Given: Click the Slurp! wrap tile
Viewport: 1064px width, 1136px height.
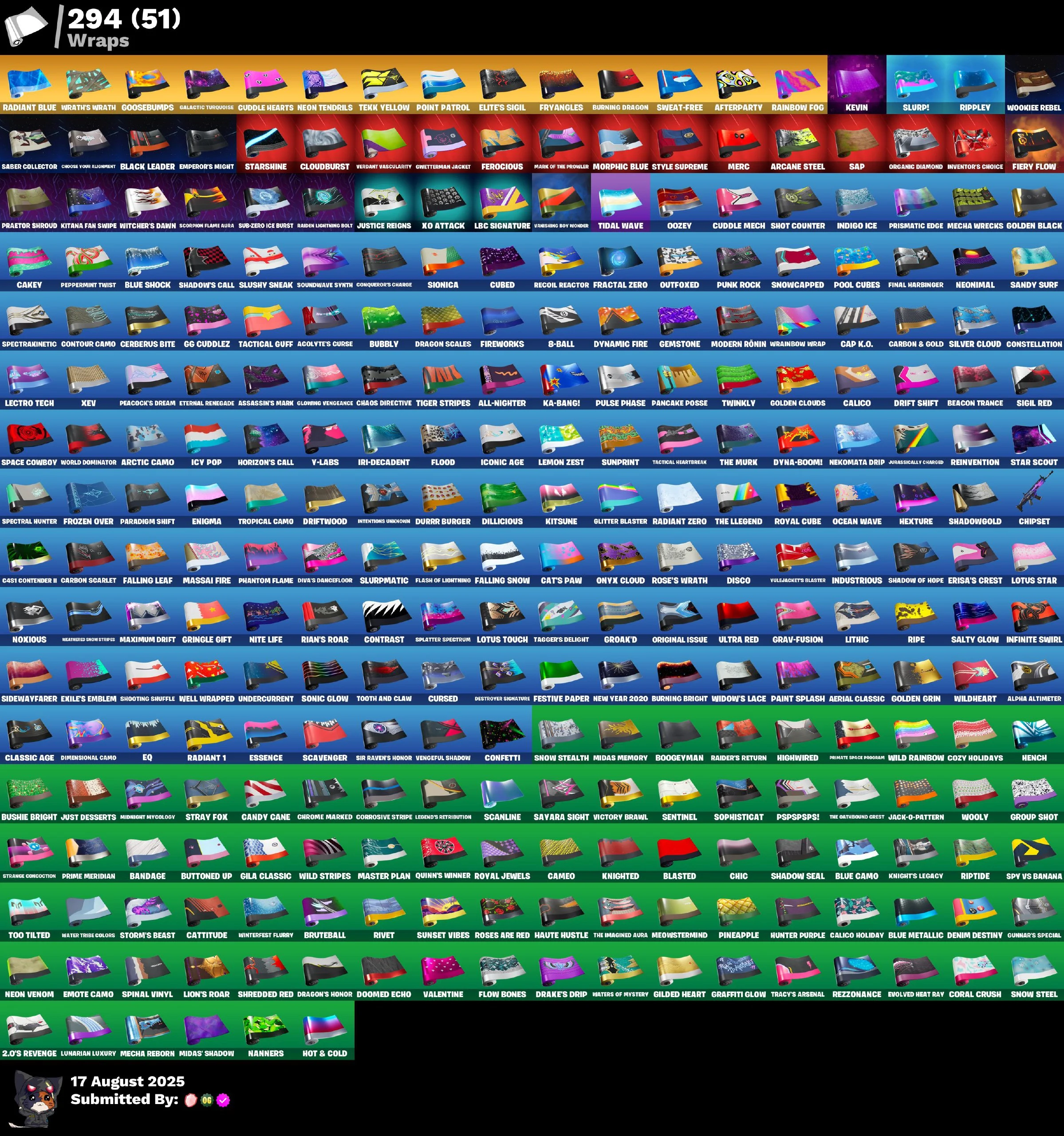Looking at the screenshot, I should point(916,84).
